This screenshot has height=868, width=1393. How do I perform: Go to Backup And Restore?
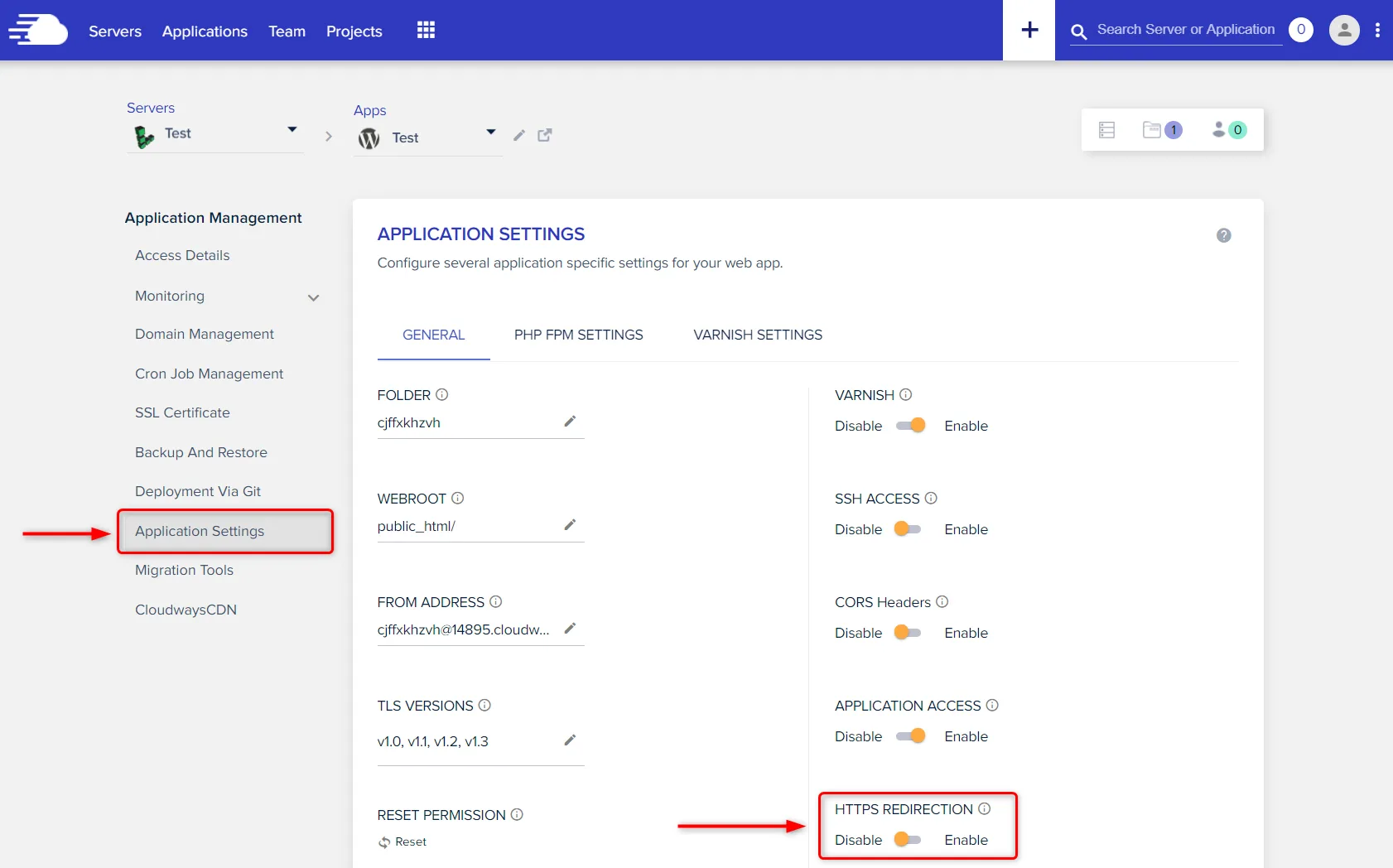coord(201,452)
